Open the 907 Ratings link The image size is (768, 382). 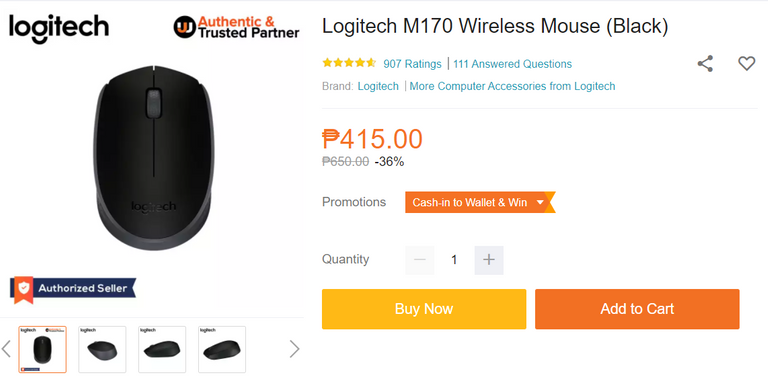point(412,64)
